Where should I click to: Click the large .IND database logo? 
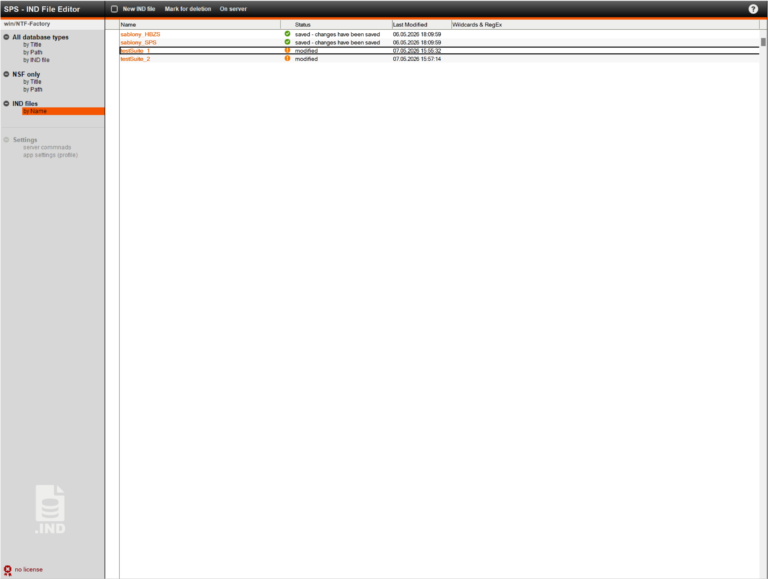point(50,509)
